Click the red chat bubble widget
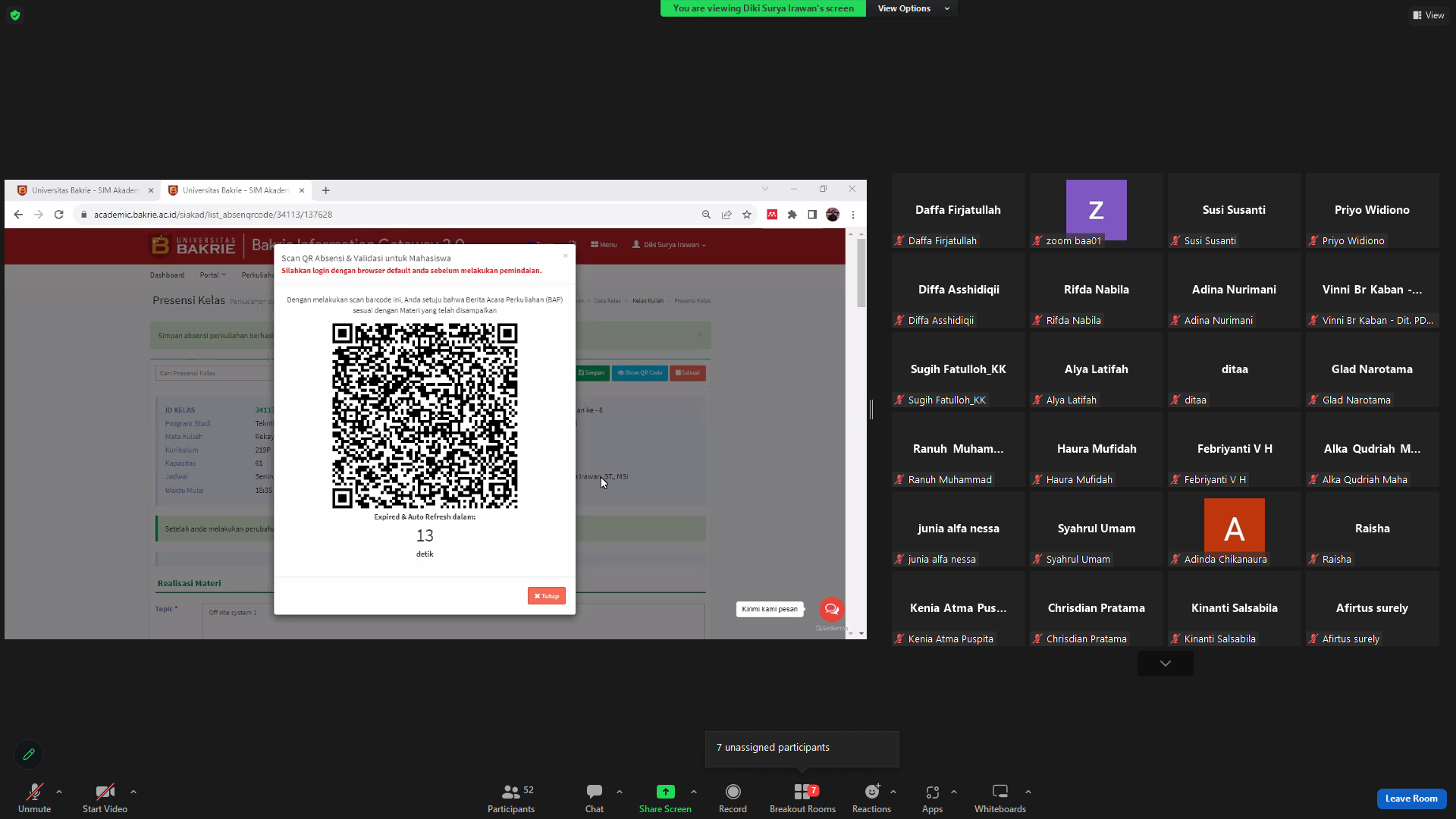The width and height of the screenshot is (1456, 819). click(x=832, y=609)
